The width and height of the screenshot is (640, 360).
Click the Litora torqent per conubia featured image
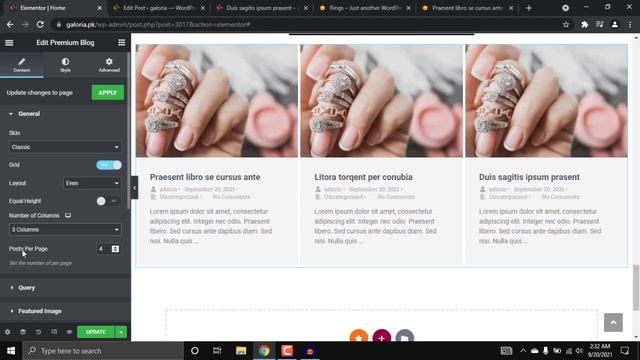[382, 101]
